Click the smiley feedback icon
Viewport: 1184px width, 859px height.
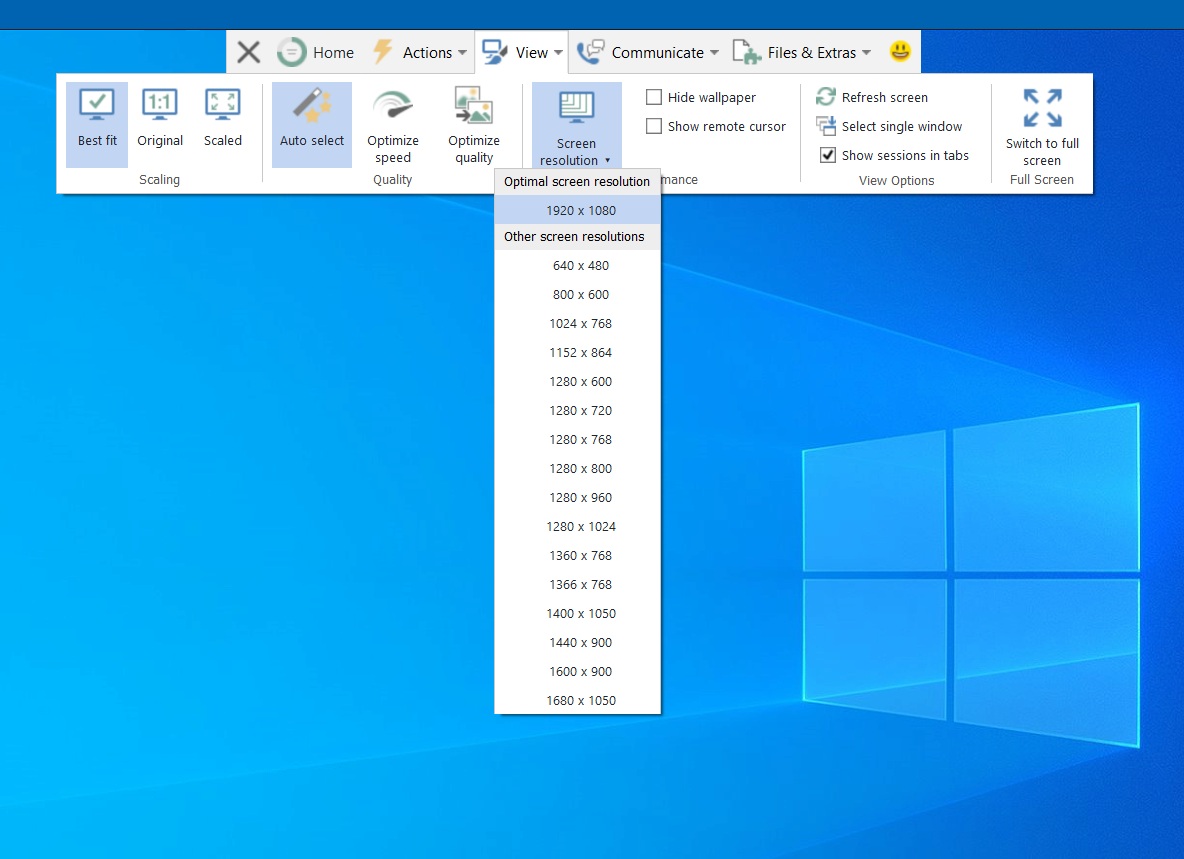click(x=899, y=51)
